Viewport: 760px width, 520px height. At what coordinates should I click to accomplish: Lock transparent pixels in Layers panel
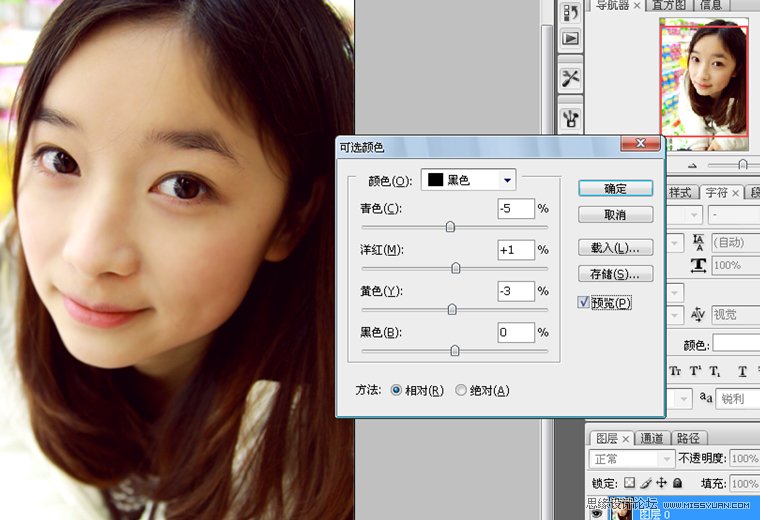coord(629,483)
